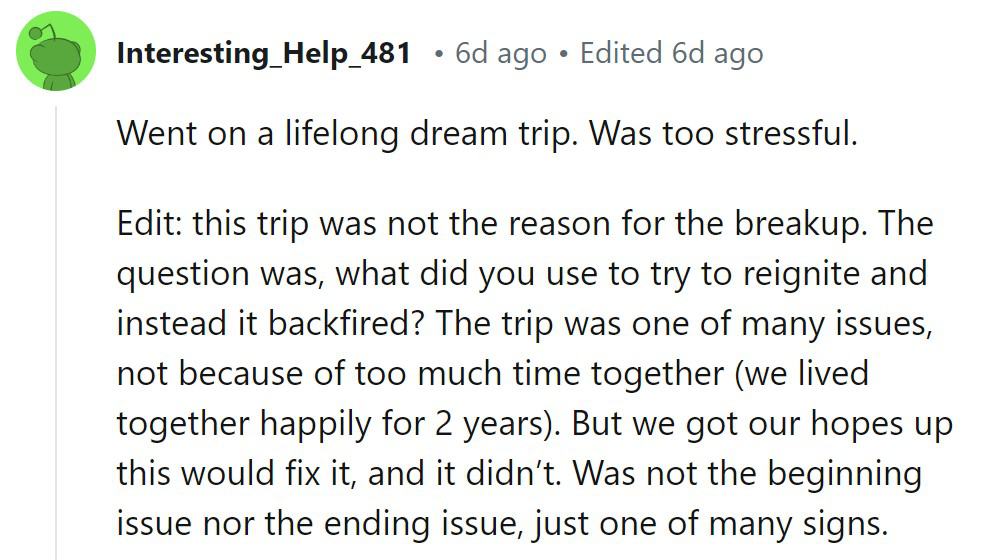The height and width of the screenshot is (560, 993).
Task: Click the first '6d ago' post timestamp
Action: tap(500, 53)
